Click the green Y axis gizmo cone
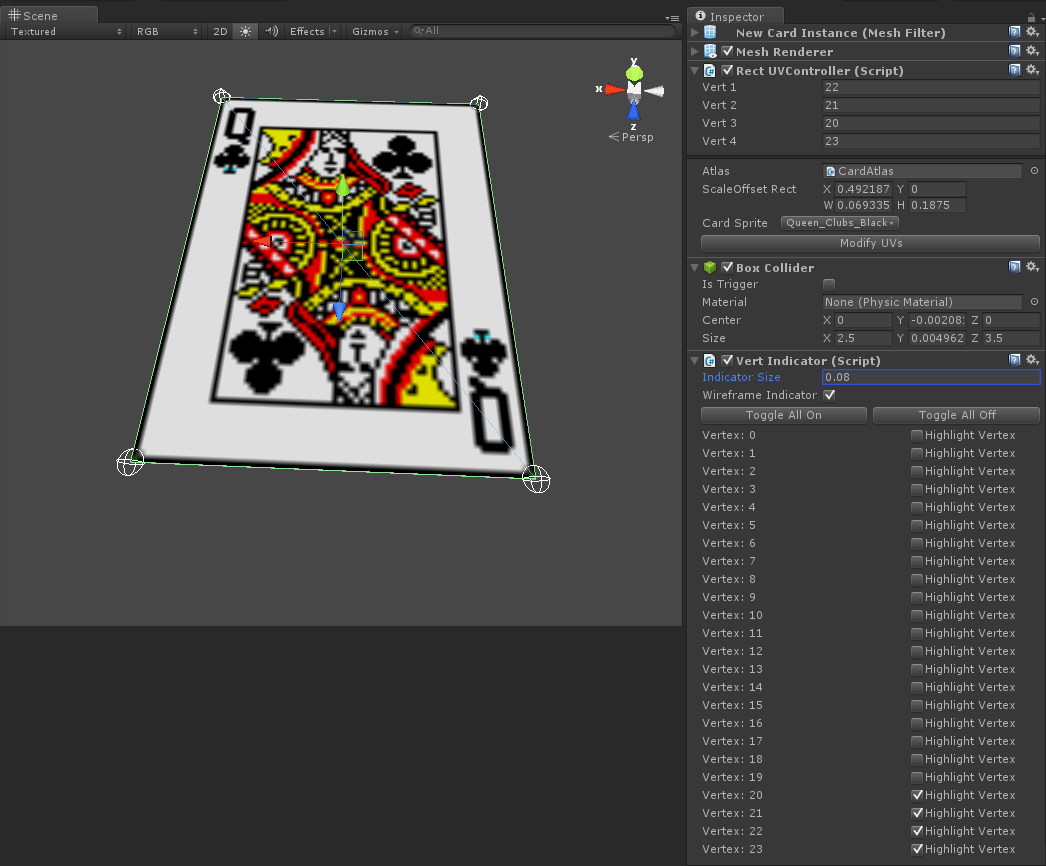The width and height of the screenshot is (1046, 866). [x=634, y=73]
